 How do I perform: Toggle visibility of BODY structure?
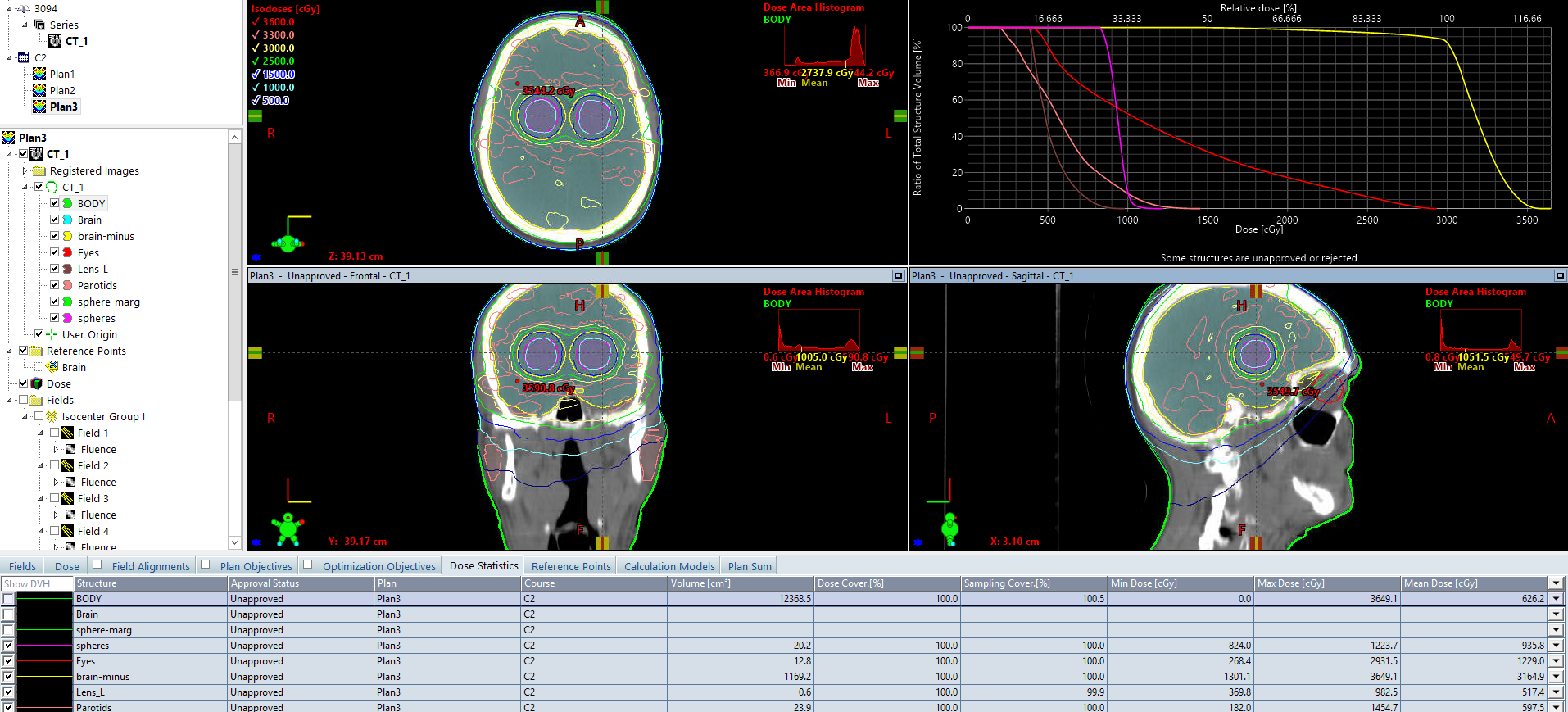55,203
